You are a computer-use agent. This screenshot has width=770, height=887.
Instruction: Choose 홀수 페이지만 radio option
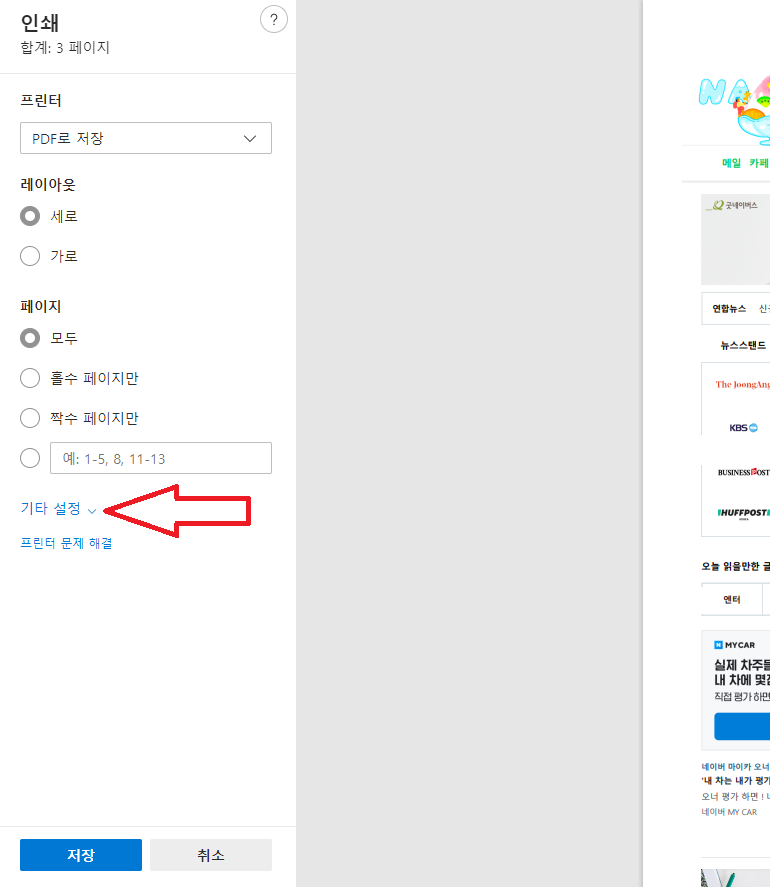tap(30, 378)
